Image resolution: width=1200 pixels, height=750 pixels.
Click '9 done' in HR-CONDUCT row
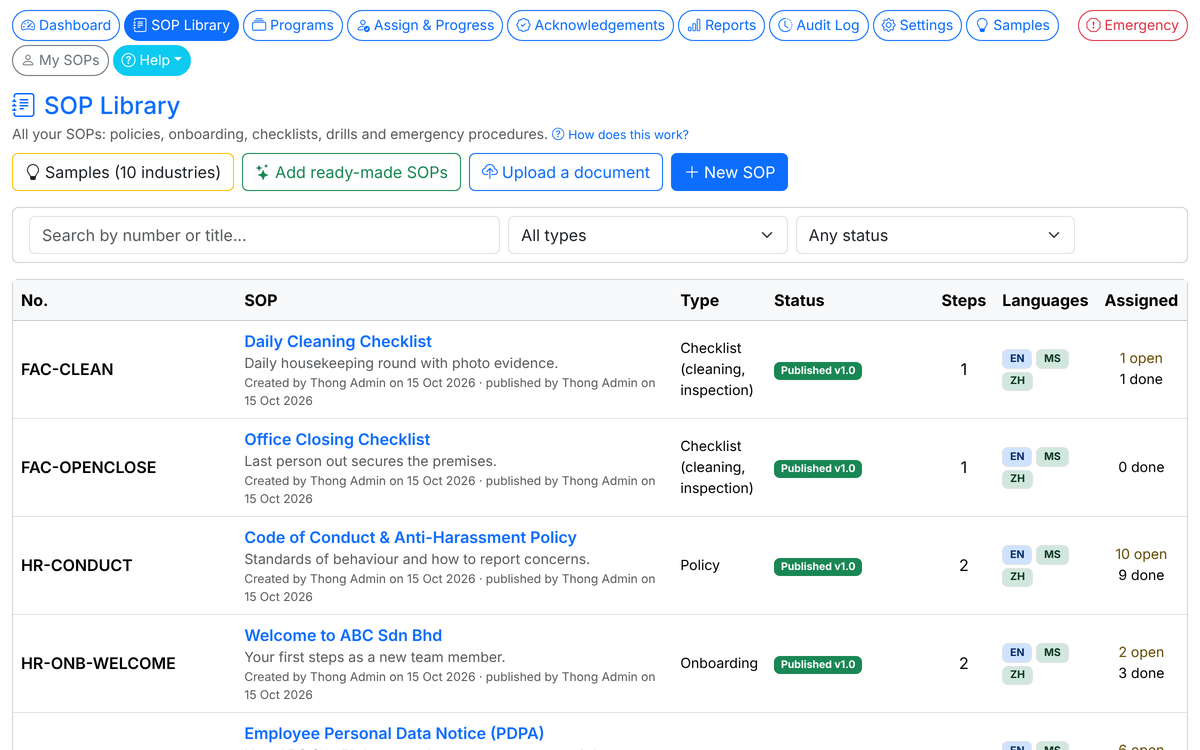click(1141, 575)
